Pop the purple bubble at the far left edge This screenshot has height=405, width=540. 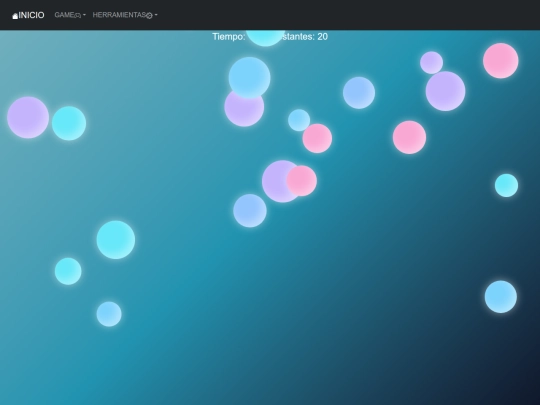coord(28,117)
